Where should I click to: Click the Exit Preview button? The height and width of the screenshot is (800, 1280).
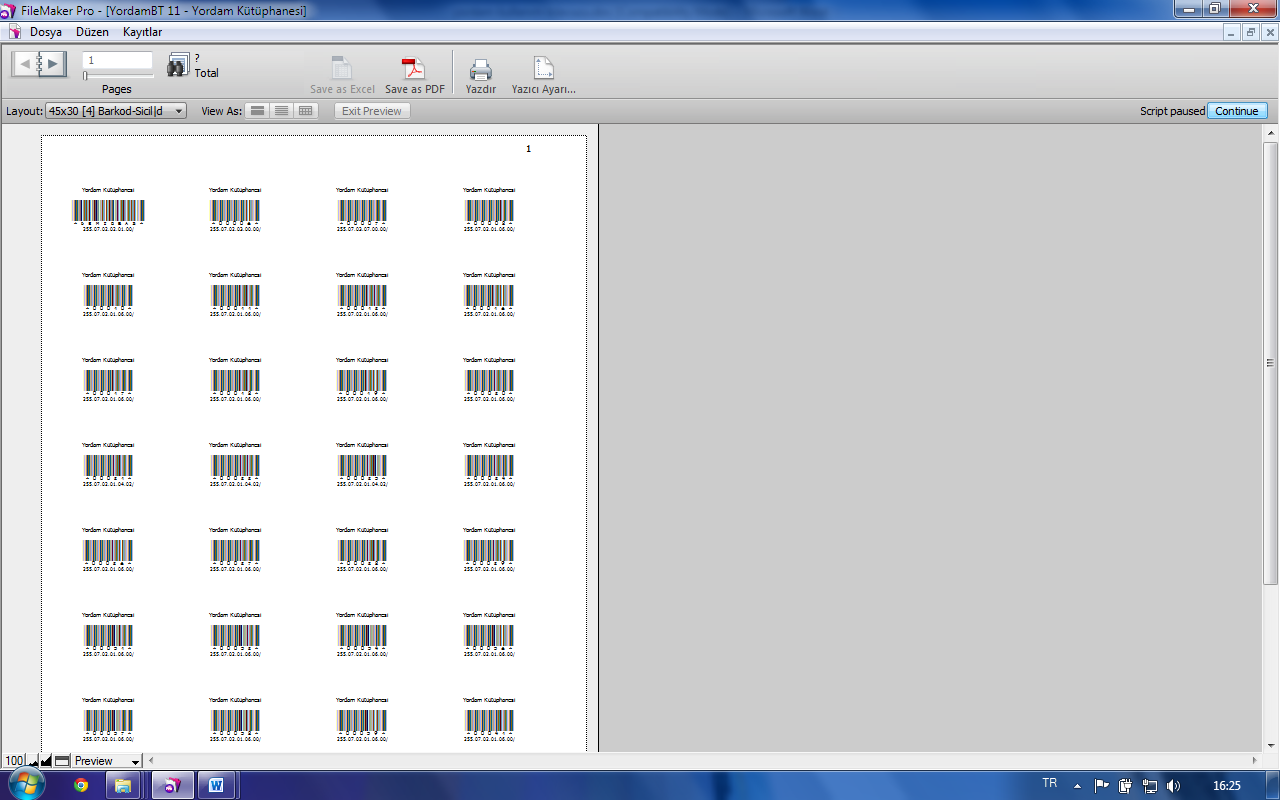click(x=372, y=111)
